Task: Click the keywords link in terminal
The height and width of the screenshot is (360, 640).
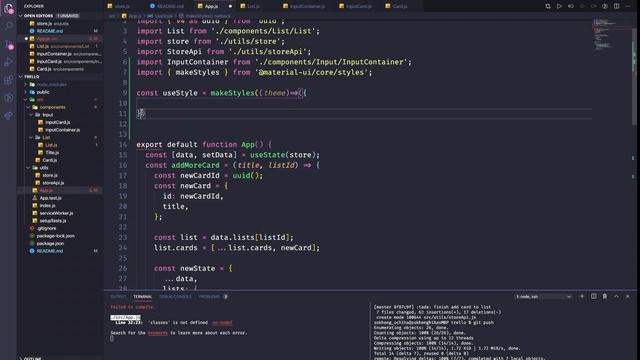Action: coord(158,333)
